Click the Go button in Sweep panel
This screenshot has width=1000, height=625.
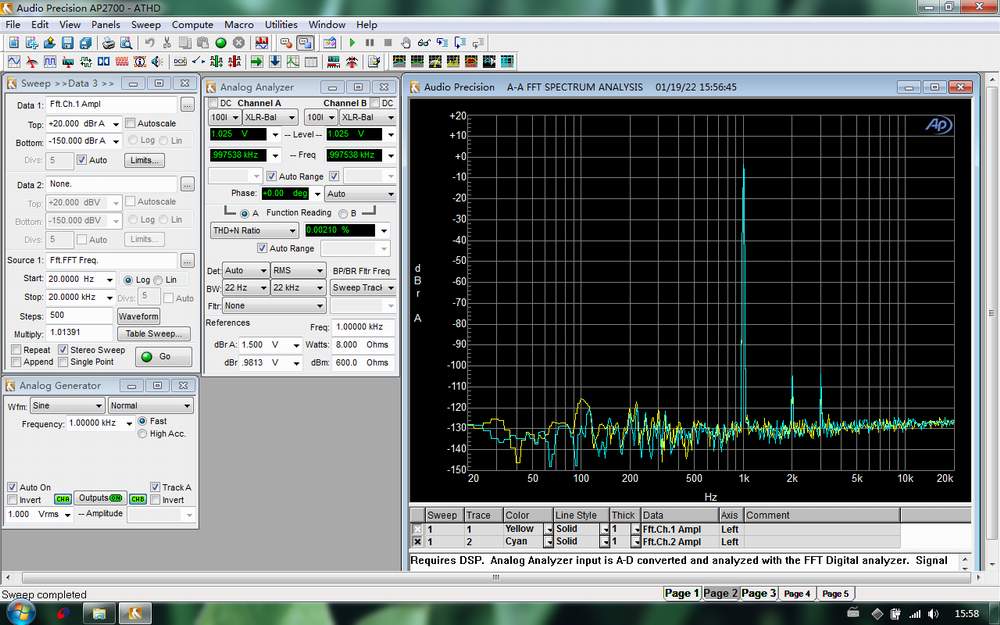click(x=163, y=357)
